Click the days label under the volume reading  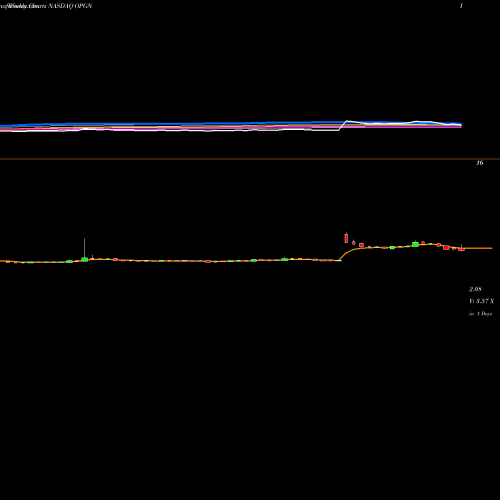tap(480, 314)
